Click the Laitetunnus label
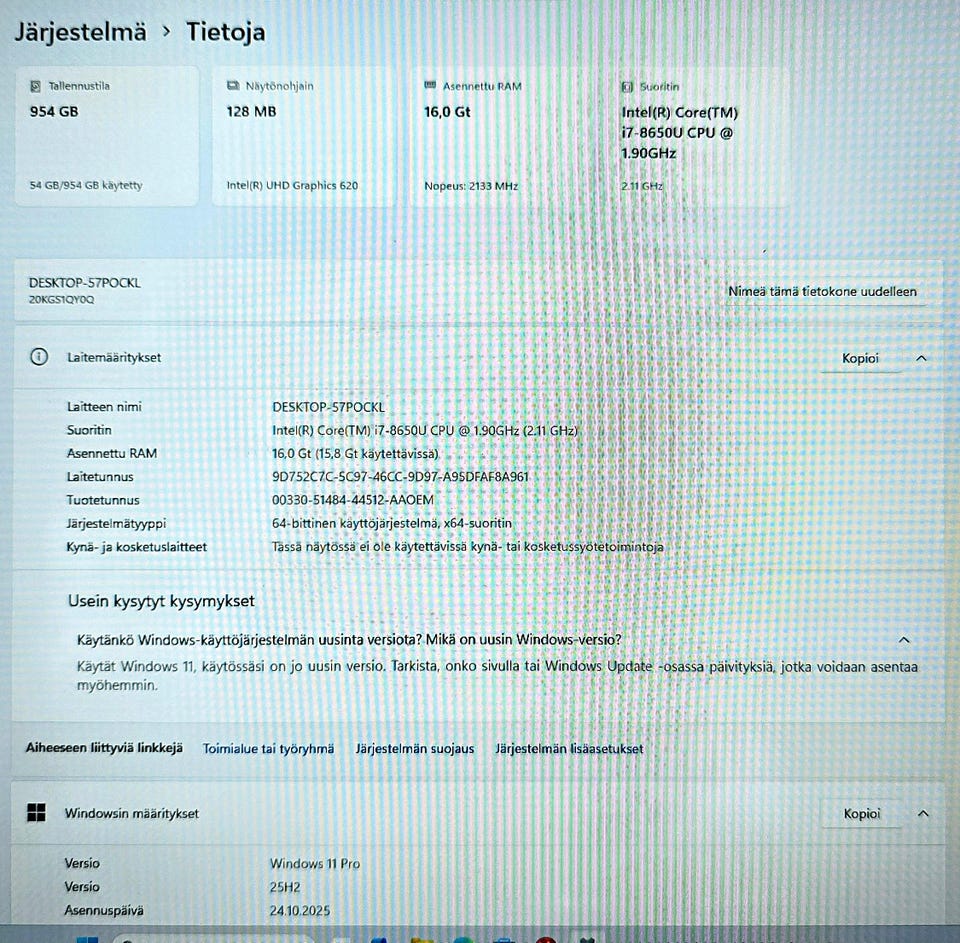 (100, 476)
